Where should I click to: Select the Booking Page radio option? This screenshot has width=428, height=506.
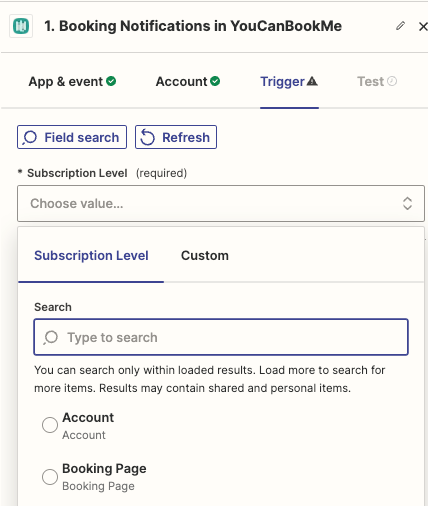point(50,477)
